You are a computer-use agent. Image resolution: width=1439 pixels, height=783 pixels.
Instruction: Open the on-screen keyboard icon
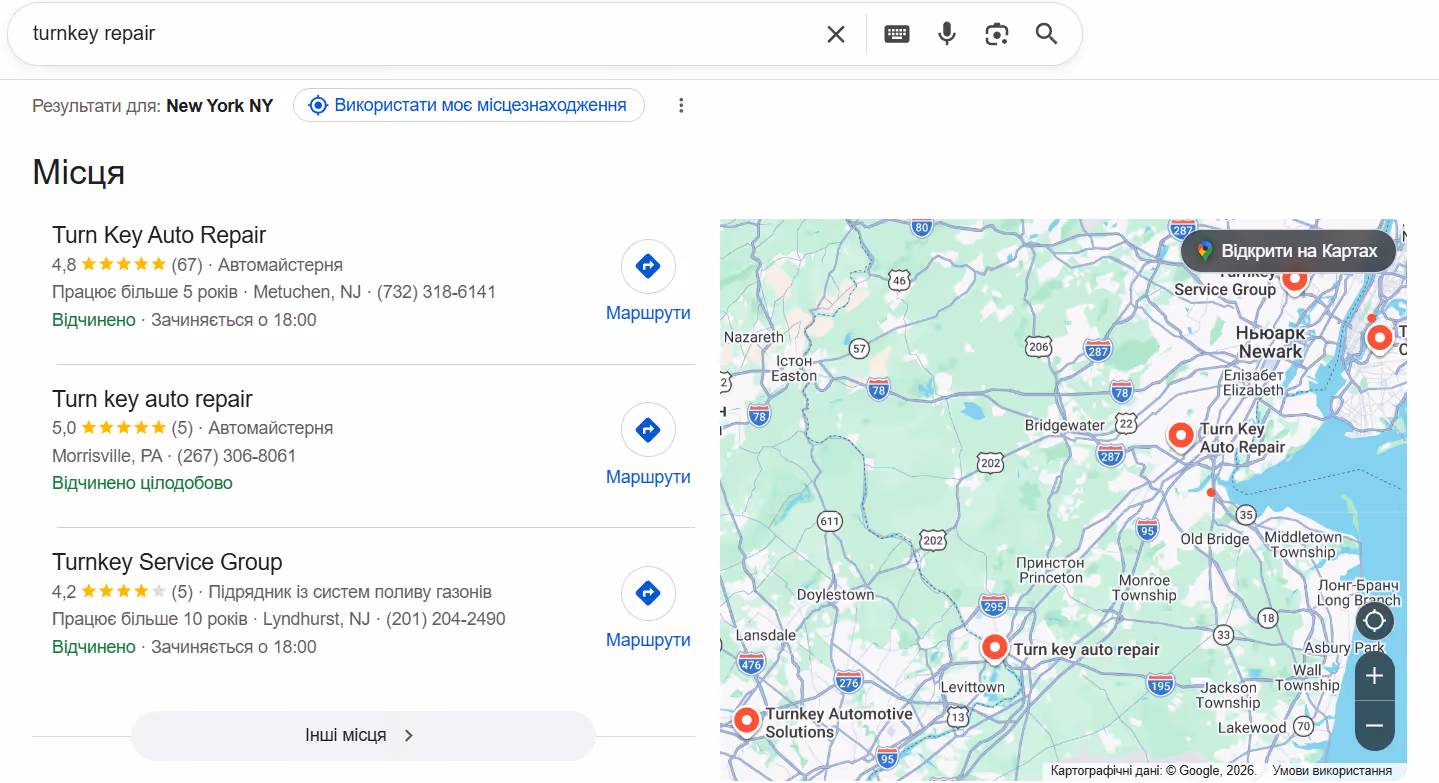click(x=897, y=34)
